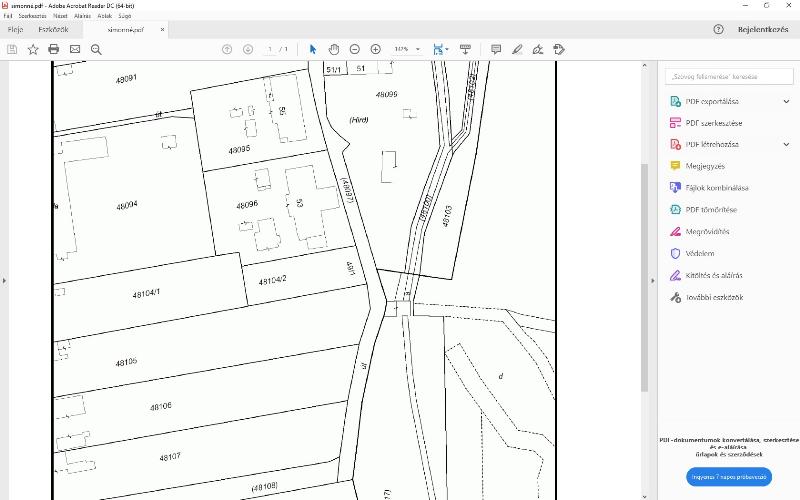This screenshot has height=500, width=800.
Task: Click Bejelentkezés to sign in
Action: (763, 30)
